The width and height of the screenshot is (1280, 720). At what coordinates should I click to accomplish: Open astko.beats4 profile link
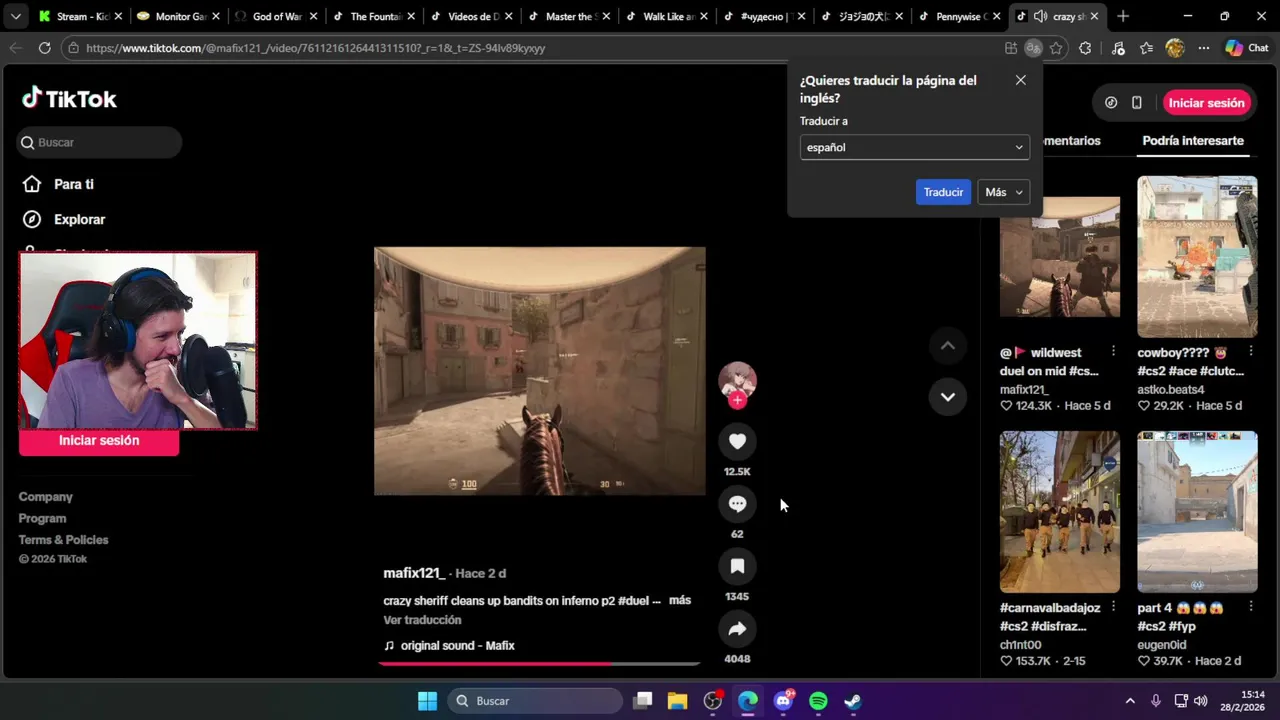(1171, 390)
